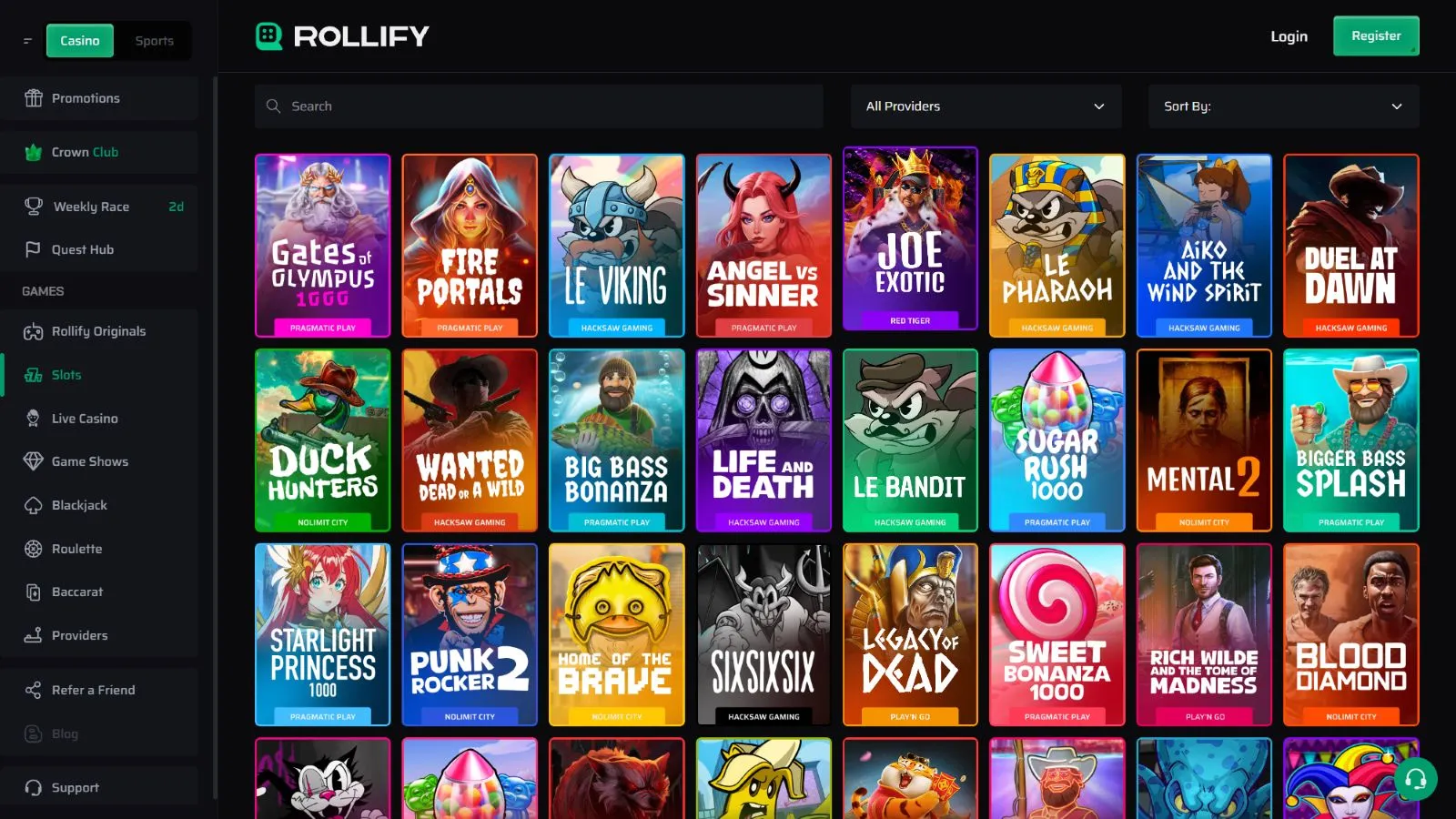Open the Gates of Olympus 1000 game tile
This screenshot has height=819, width=1456.
tap(323, 246)
